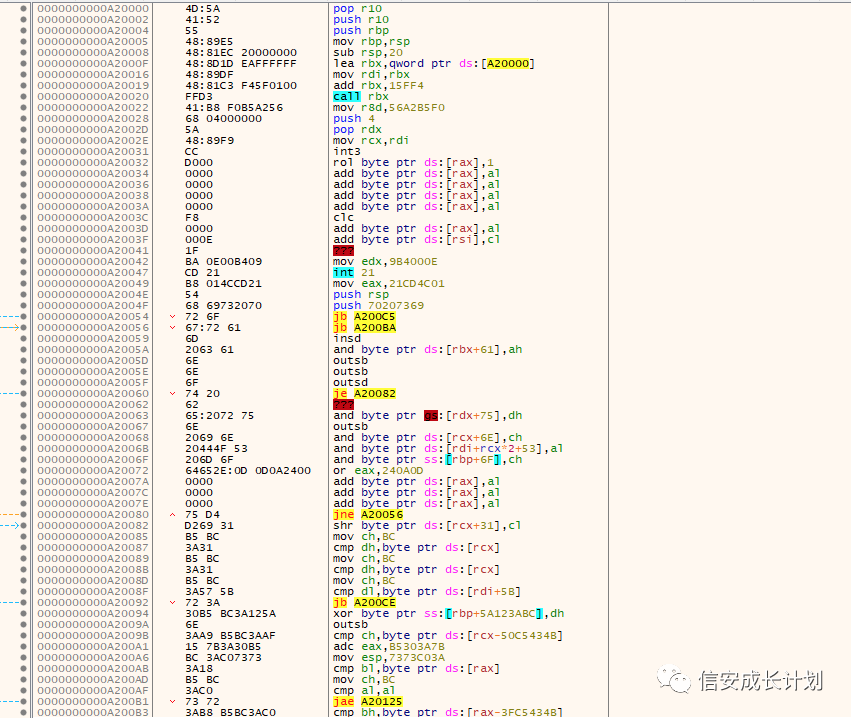The height and width of the screenshot is (718, 851).
Task: Select address 0000000000A20022
Action: point(93,107)
